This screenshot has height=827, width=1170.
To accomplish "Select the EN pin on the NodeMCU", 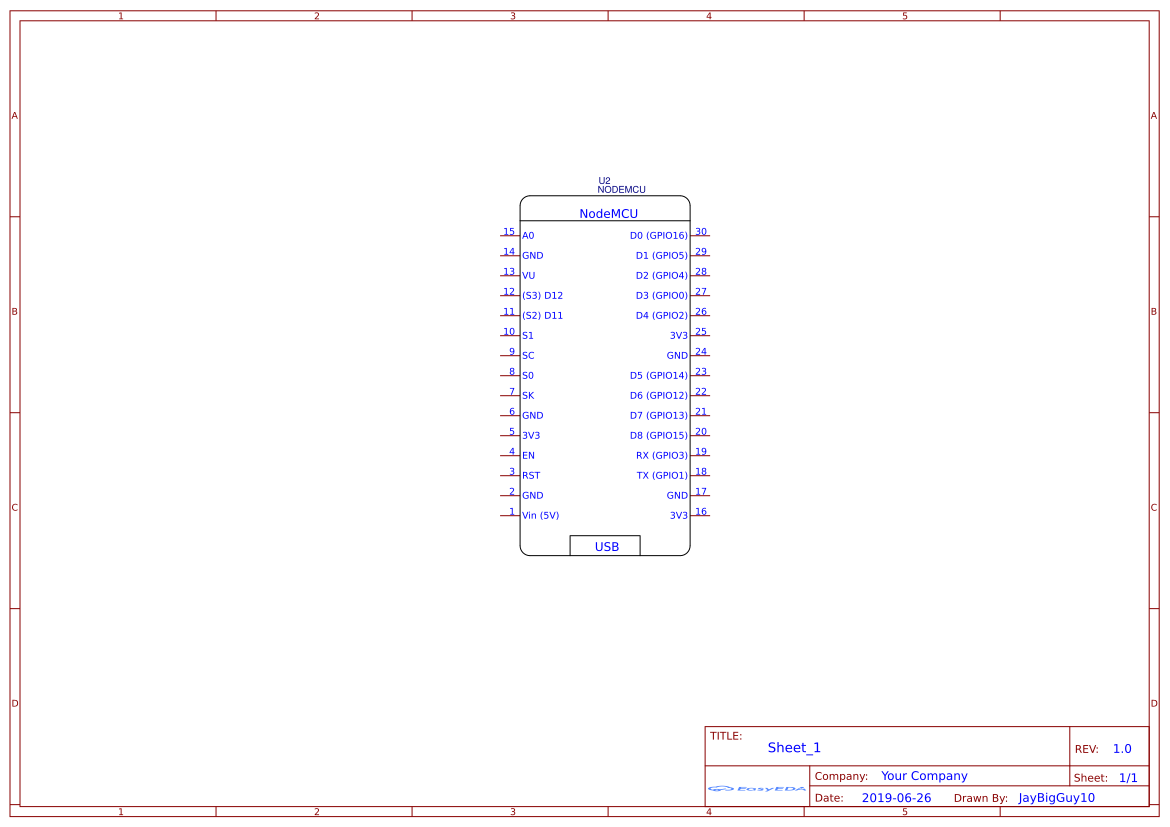I will pyautogui.click(x=527, y=455).
